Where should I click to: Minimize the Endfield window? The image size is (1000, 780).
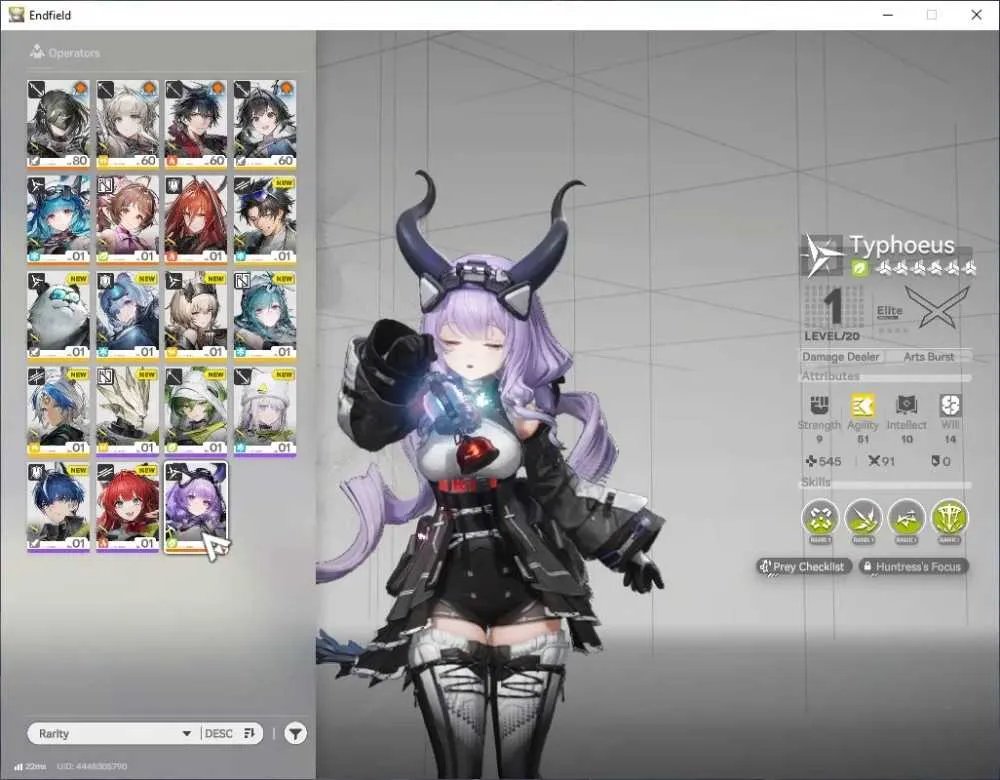point(887,15)
